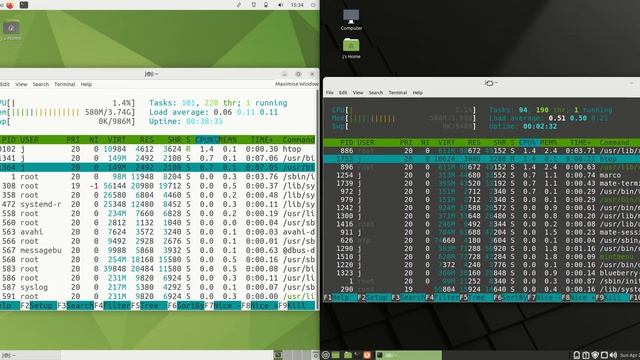Open update shield icon in right system tray

[x=595, y=355]
